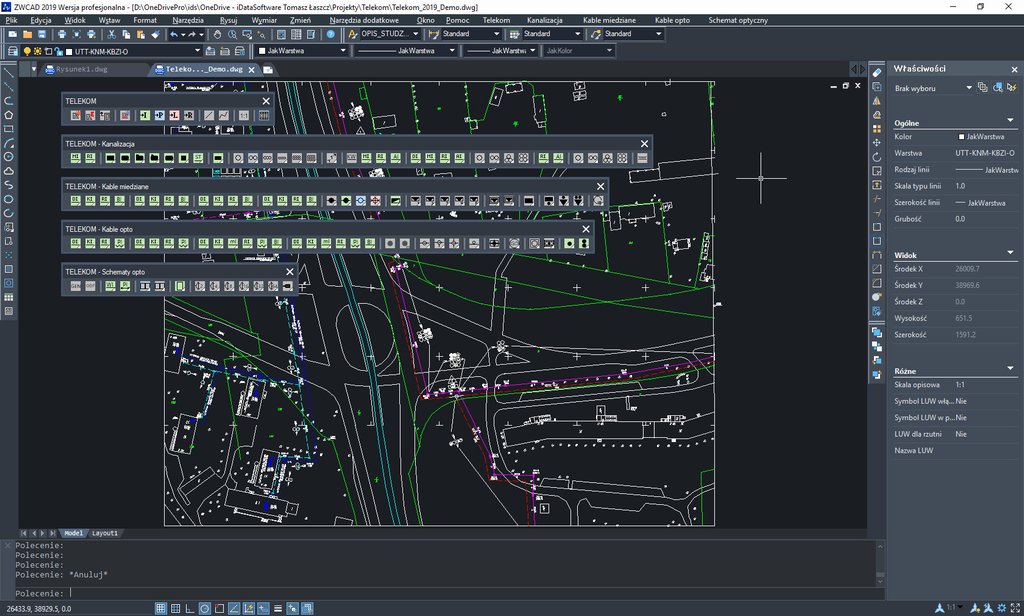Screen dimensions: 1024x616
Task: Collapse the Ogólne properties section
Action: click(x=1009, y=122)
